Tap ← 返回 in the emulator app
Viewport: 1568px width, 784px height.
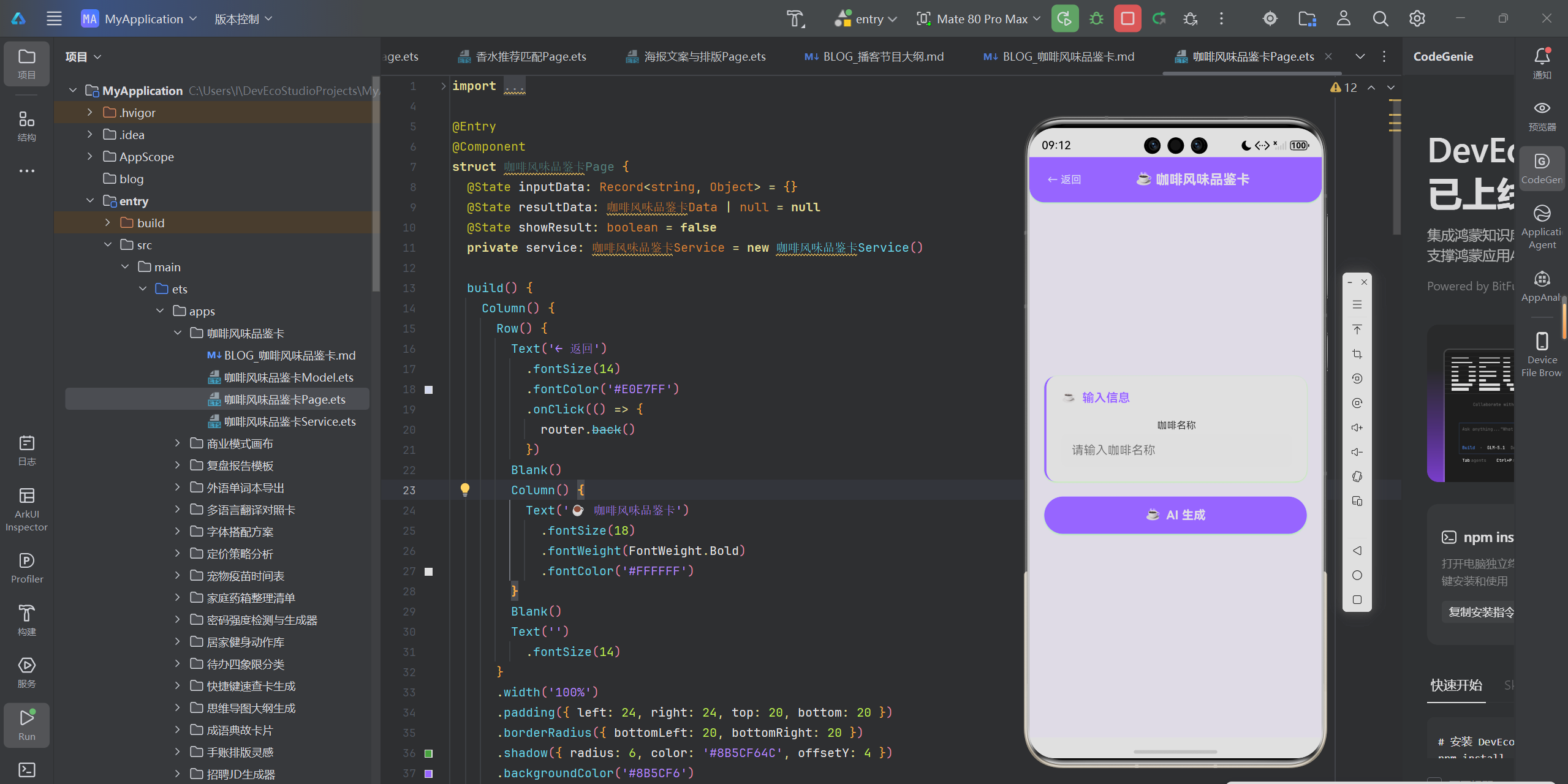point(1064,179)
